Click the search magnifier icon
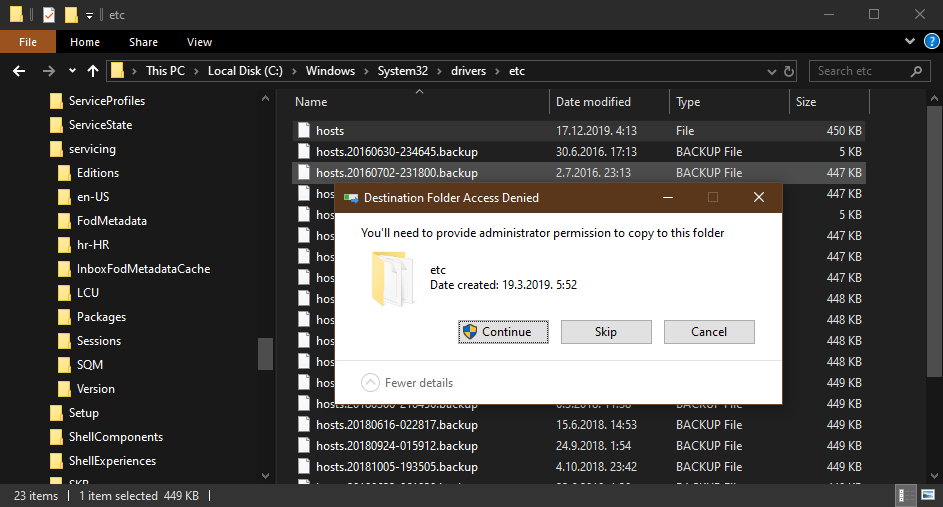Viewport: 943px width, 507px height. click(x=916, y=71)
